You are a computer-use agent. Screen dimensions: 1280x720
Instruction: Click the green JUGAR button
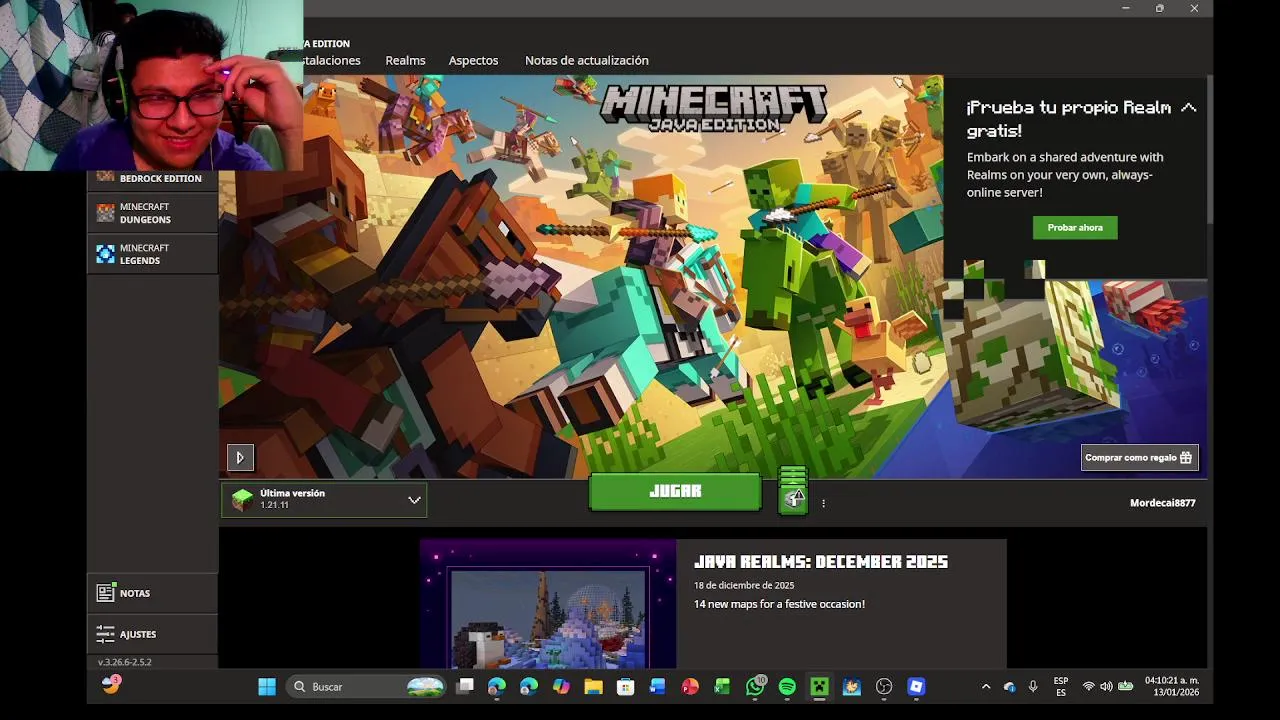[x=675, y=491]
